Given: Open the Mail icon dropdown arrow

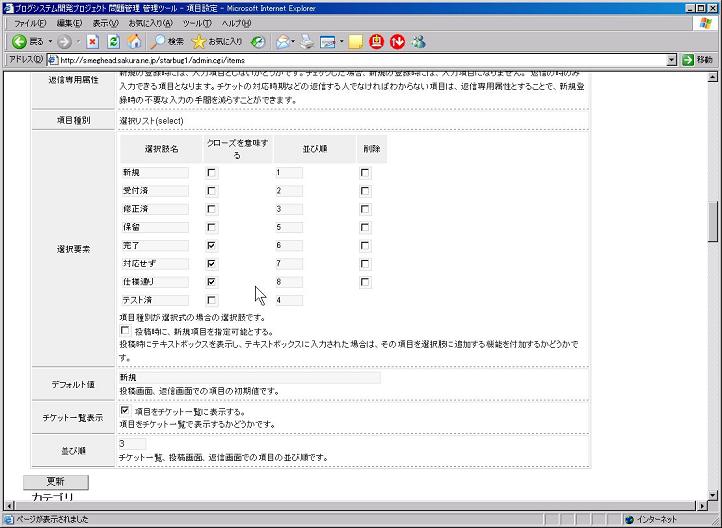Looking at the screenshot, I should (x=294, y=42).
